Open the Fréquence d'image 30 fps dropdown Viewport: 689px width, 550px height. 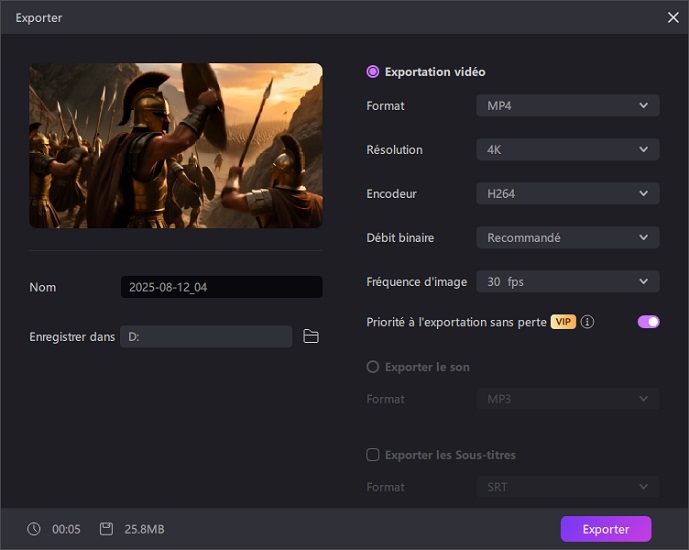coord(568,281)
